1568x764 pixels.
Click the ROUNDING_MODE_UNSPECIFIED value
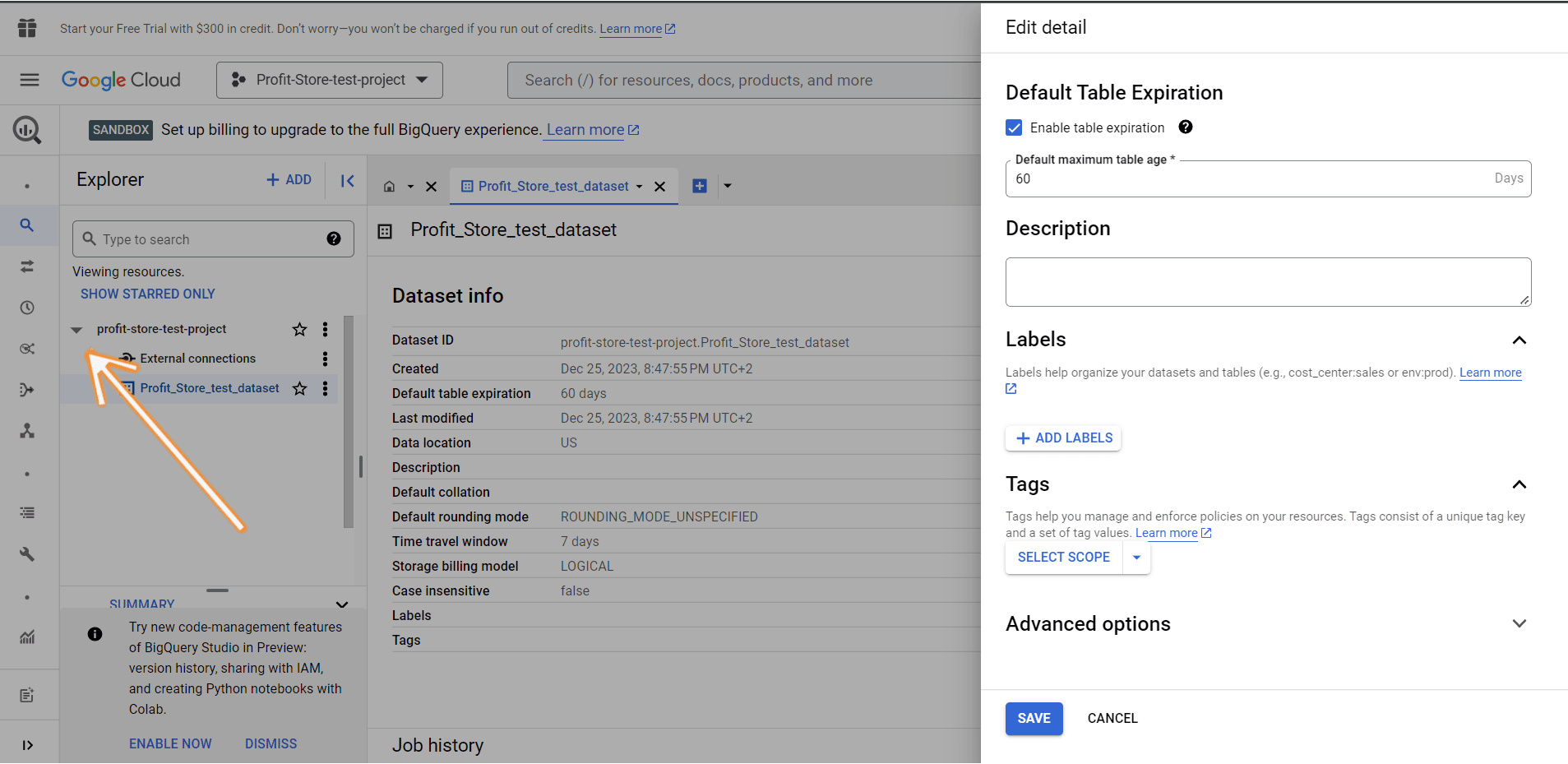pyautogui.click(x=659, y=517)
